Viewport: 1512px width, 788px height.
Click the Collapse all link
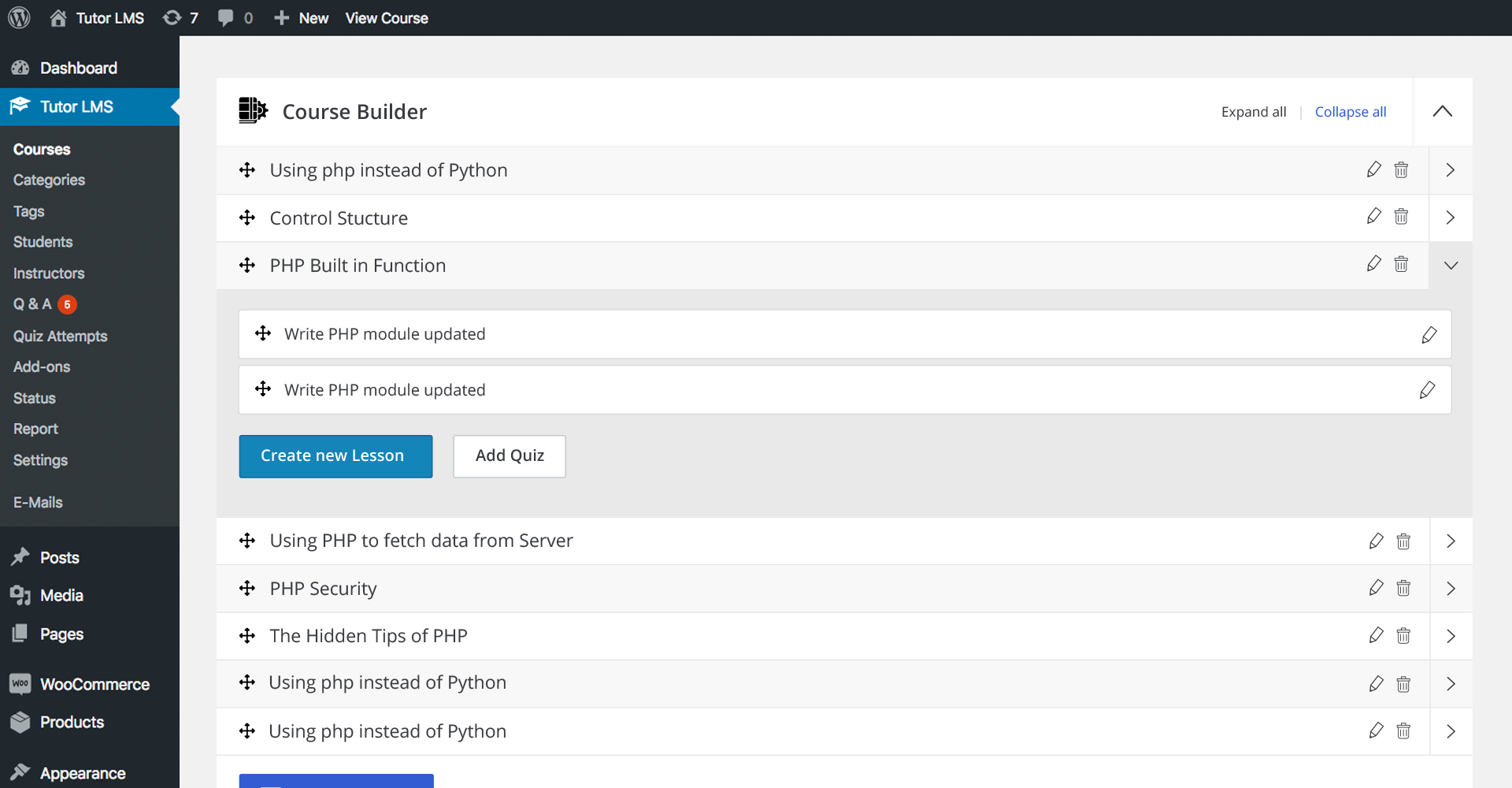[1350, 112]
